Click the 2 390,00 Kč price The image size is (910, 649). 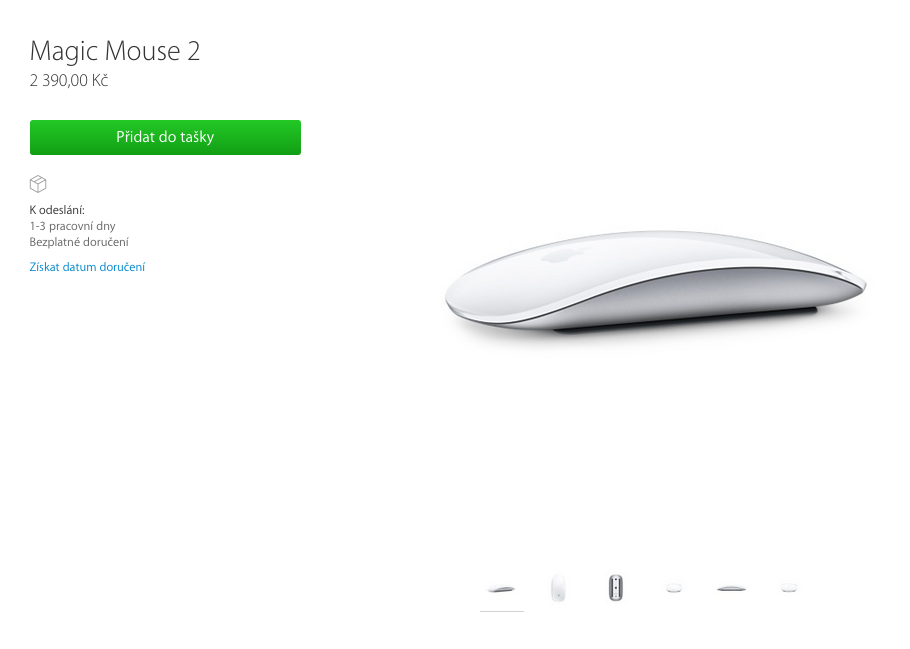pos(69,81)
